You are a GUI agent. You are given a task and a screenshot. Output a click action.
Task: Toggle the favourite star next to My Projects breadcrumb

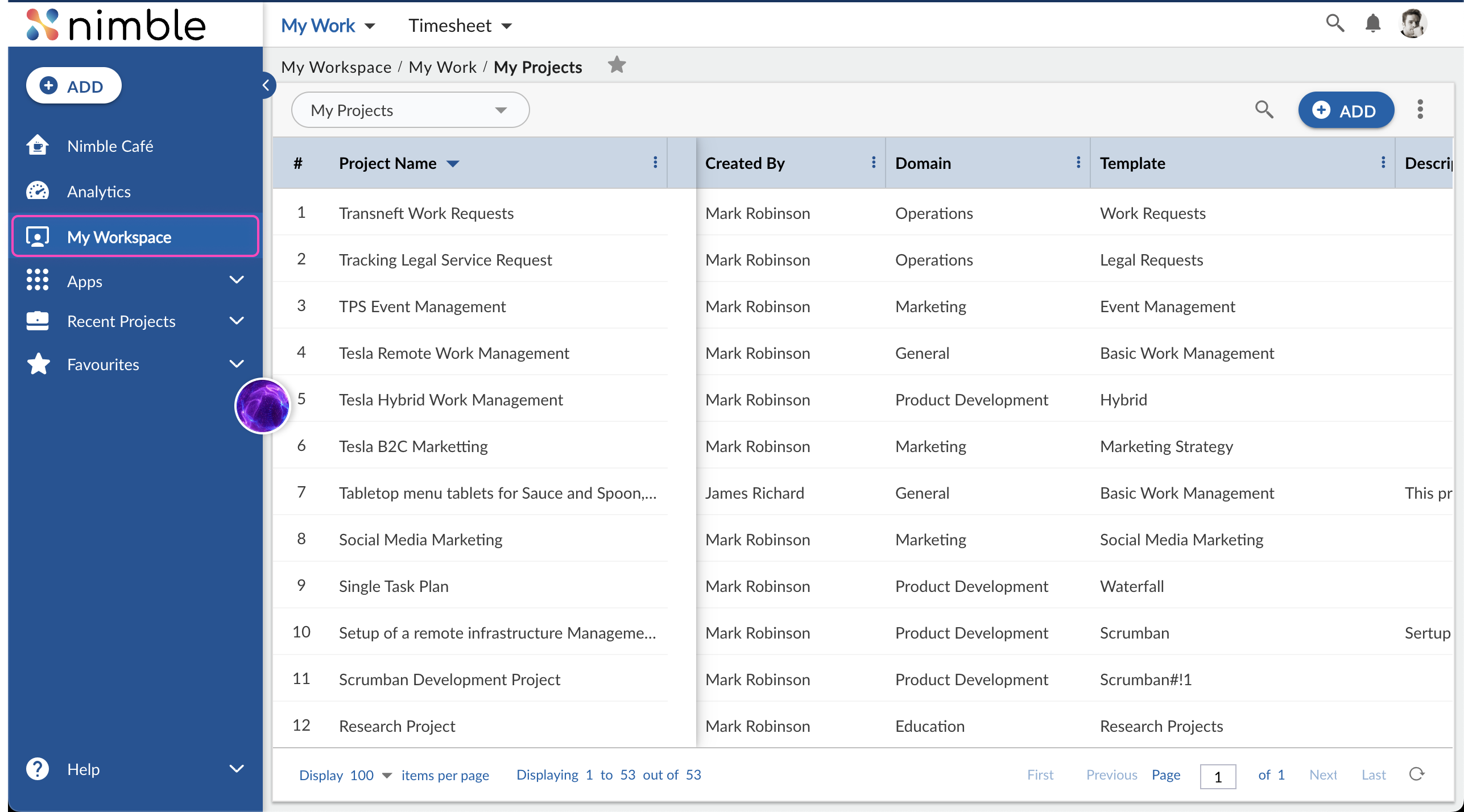click(x=617, y=64)
